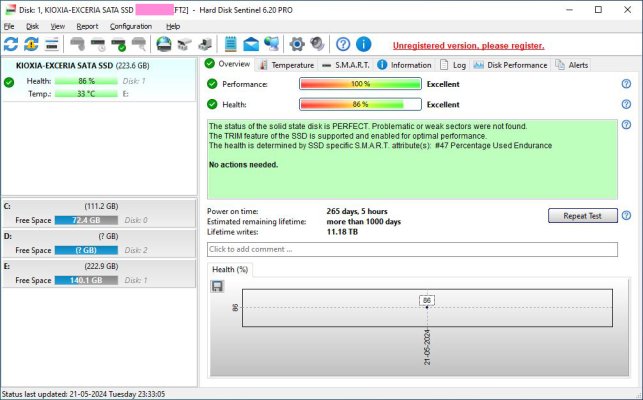This screenshot has height=400, width=643.
Task: Click the computer with drive toolbar icon
Action: coord(205,44)
